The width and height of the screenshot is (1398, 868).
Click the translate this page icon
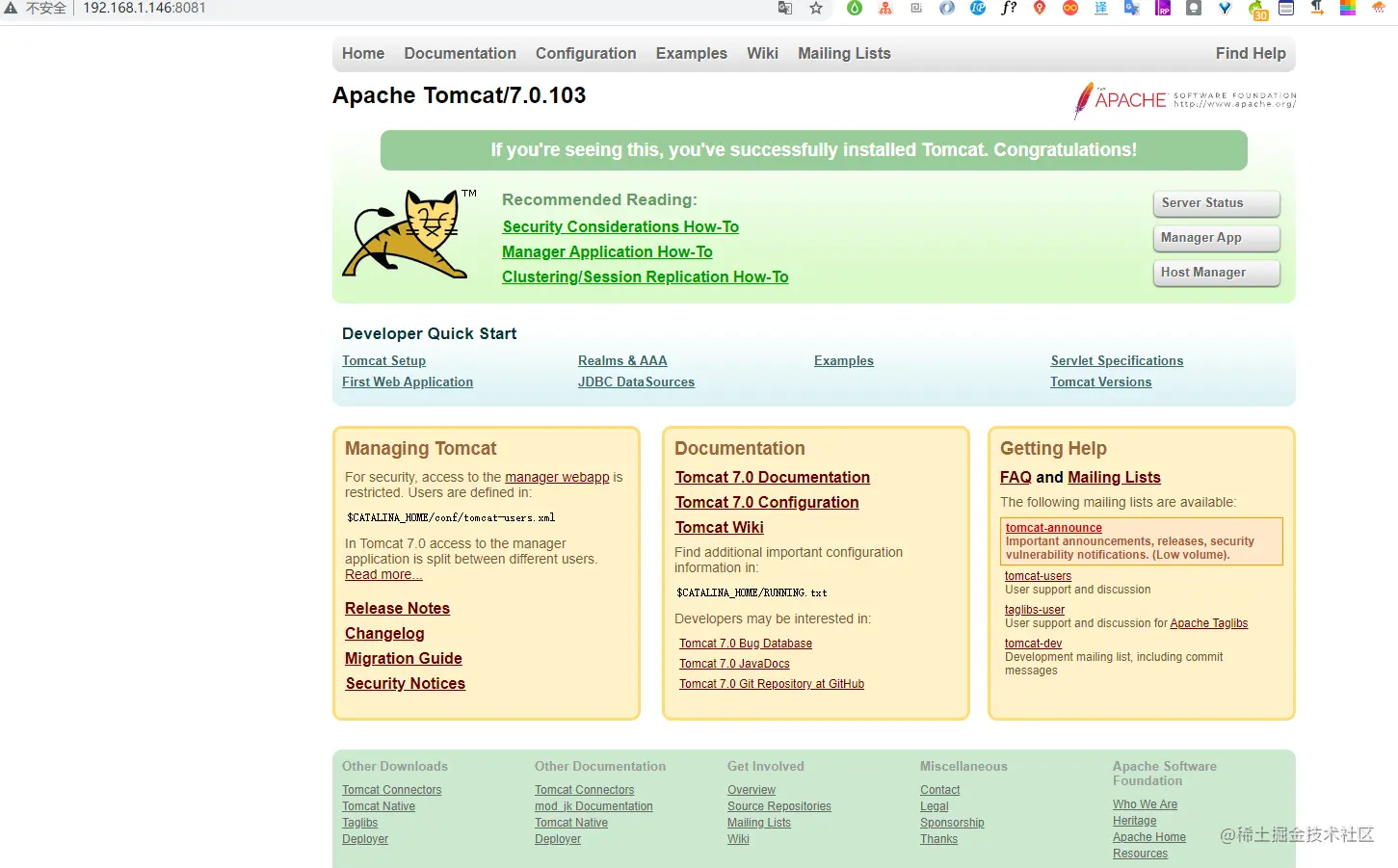pos(785,8)
